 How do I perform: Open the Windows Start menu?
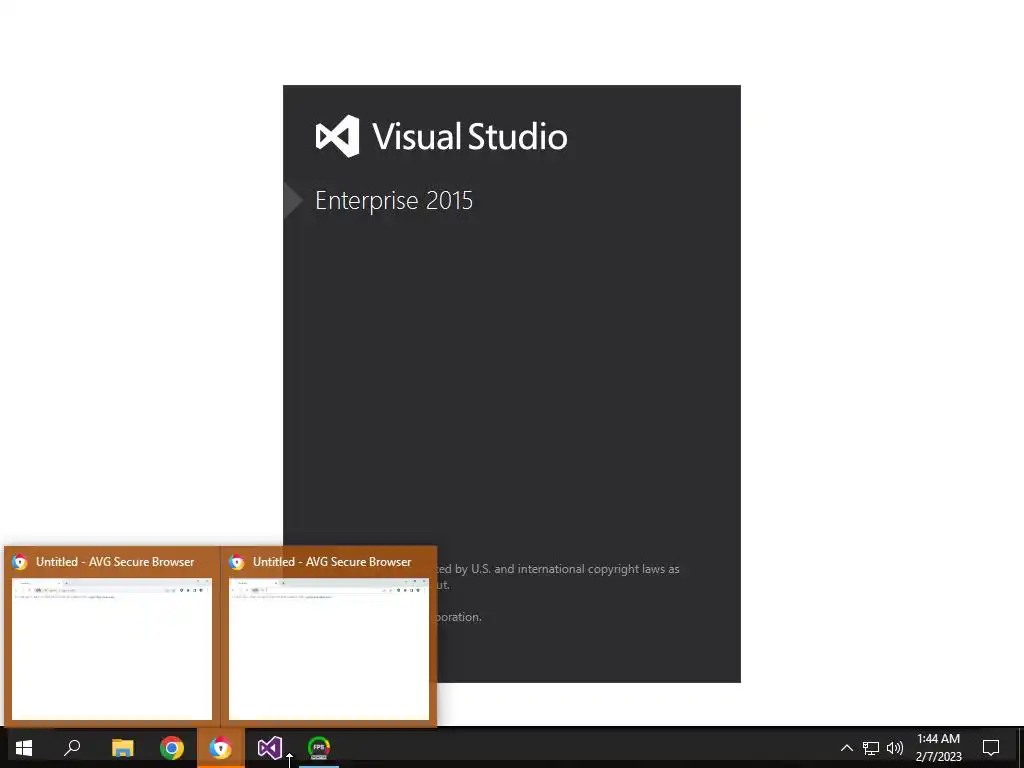(x=24, y=747)
